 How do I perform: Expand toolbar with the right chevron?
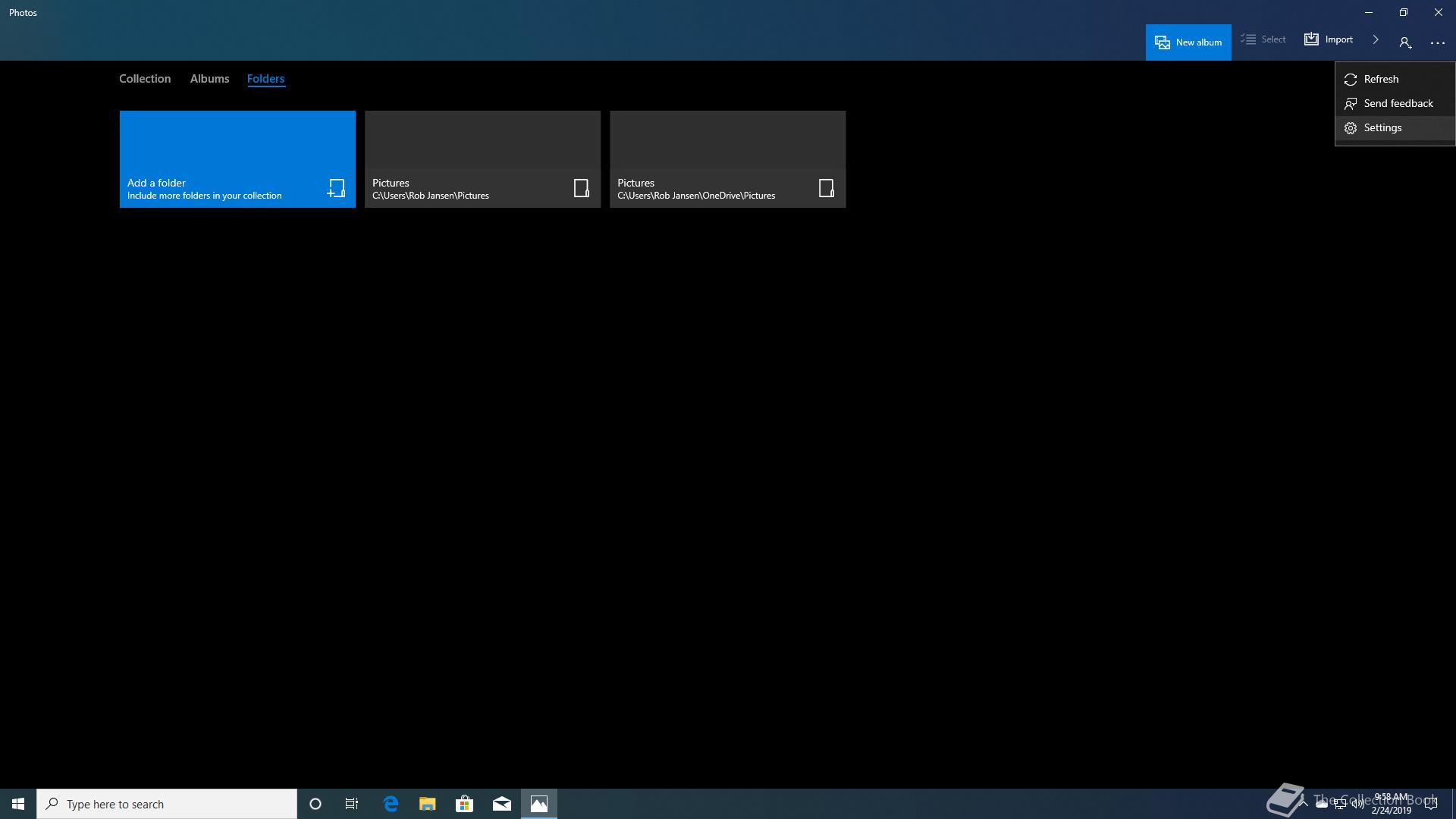pyautogui.click(x=1376, y=39)
